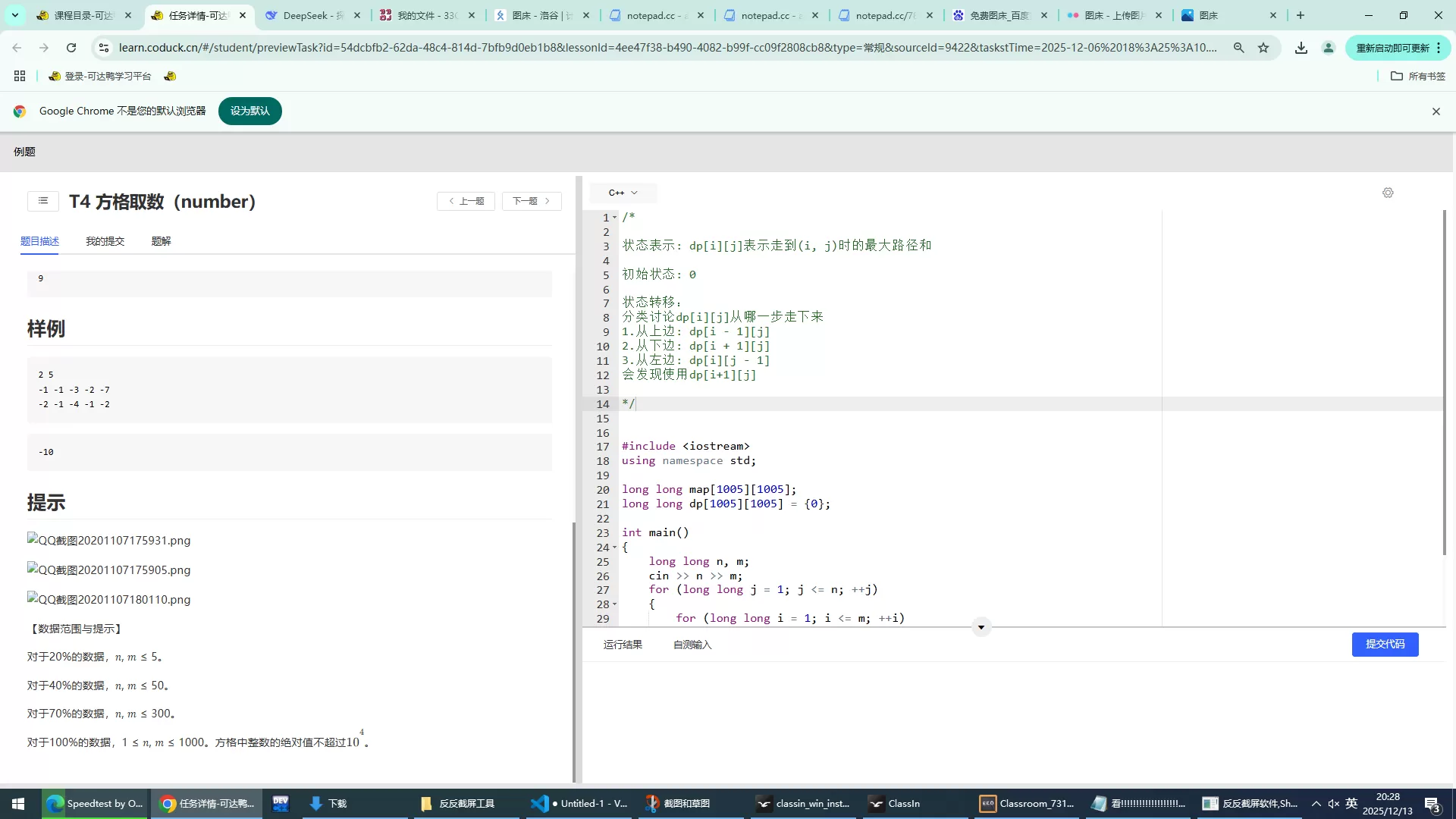Open Chrome downloads icon
The width and height of the screenshot is (1456, 819).
pos(1301,48)
